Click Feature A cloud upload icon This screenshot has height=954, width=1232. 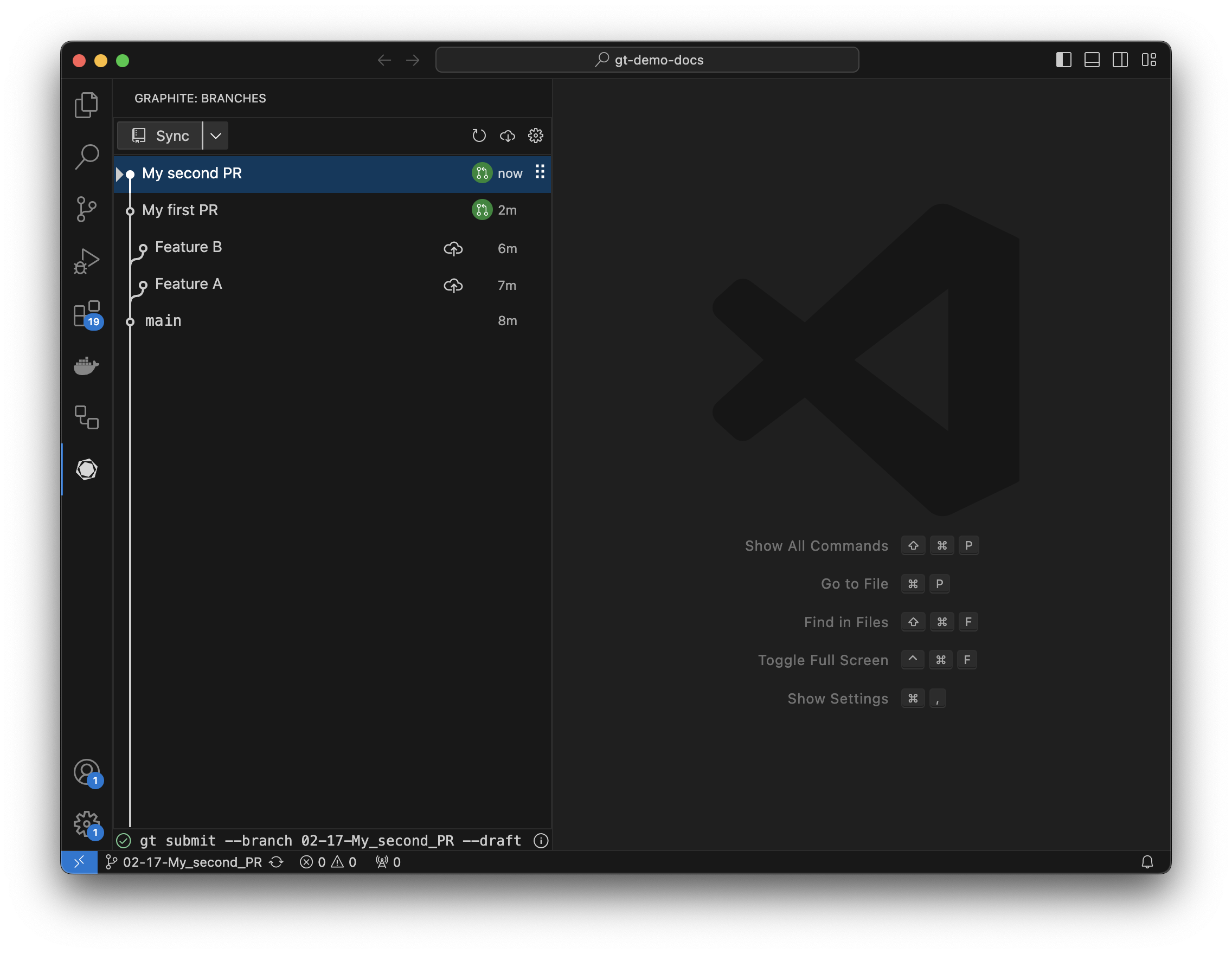pyautogui.click(x=453, y=285)
